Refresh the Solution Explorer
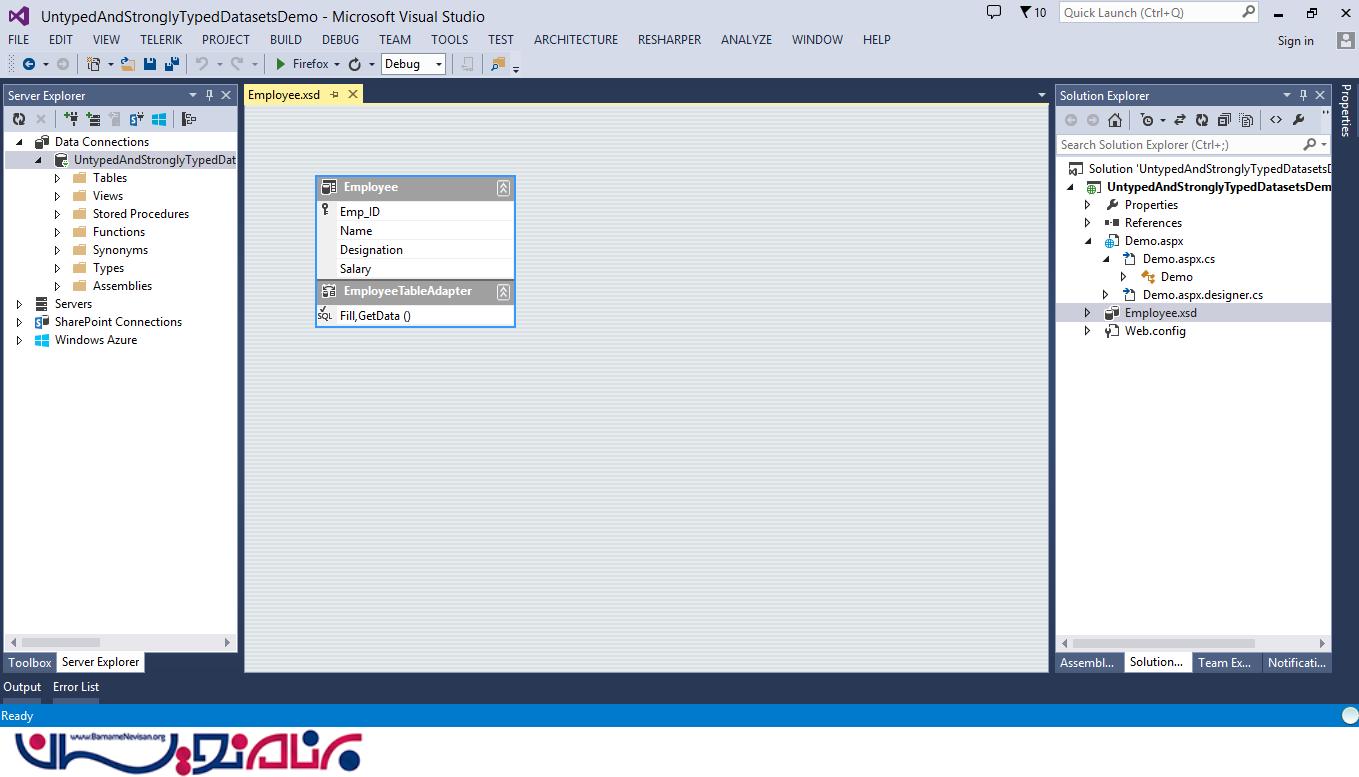Image resolution: width=1359 pixels, height=777 pixels. tap(1202, 120)
